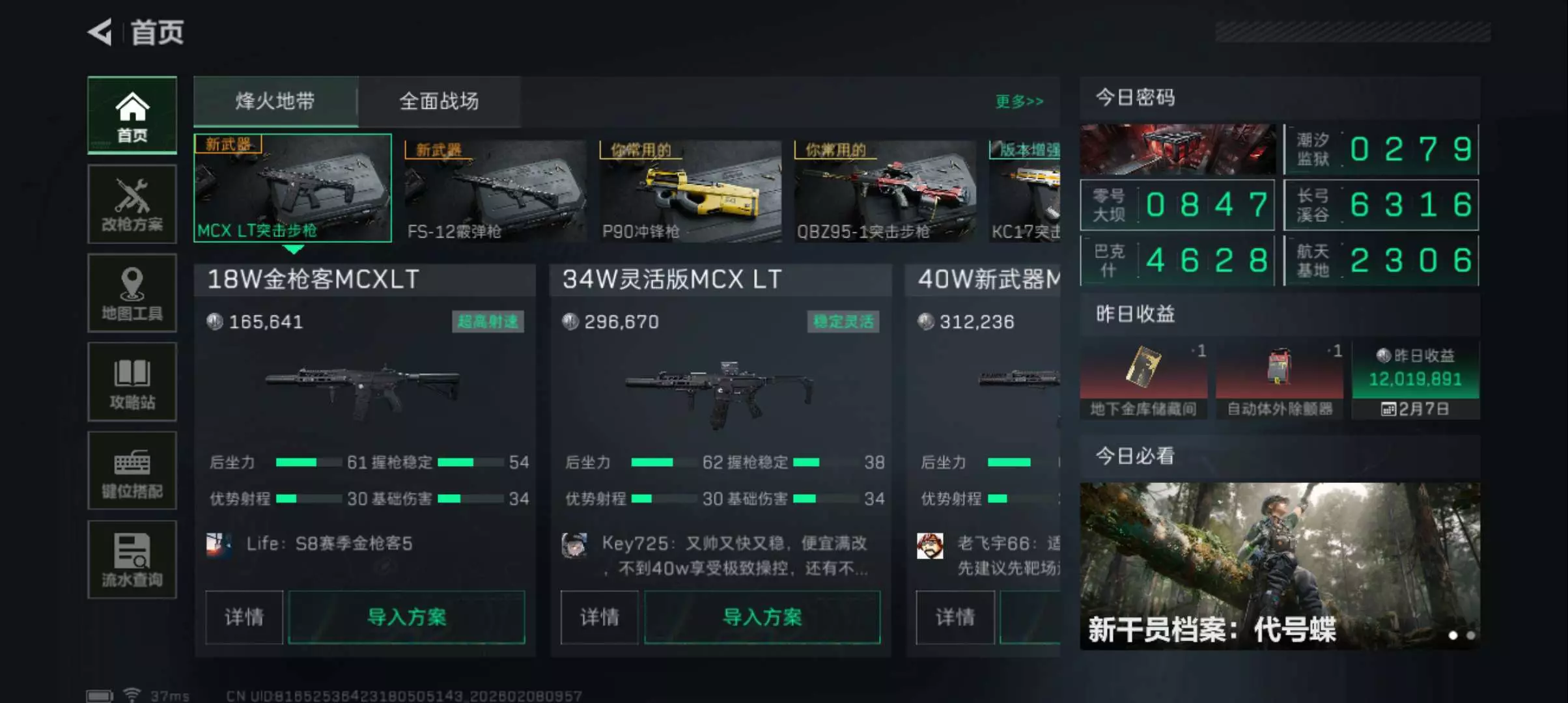Click the coin icon beside 165,641
Viewport: 1568px width, 703px height.
pyautogui.click(x=214, y=322)
